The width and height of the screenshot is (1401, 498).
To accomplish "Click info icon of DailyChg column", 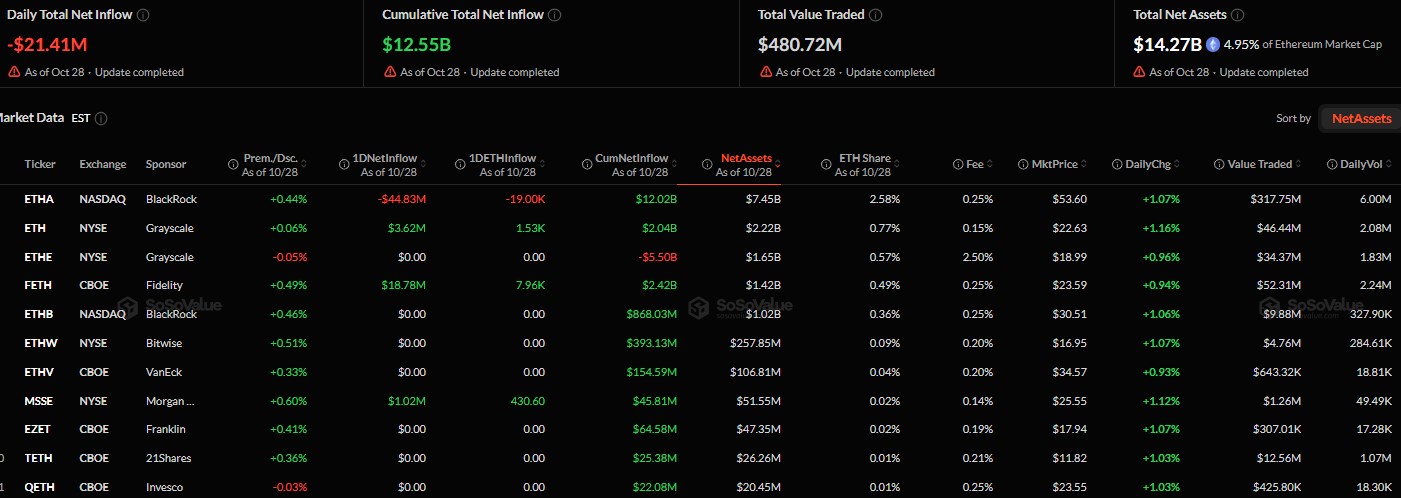I will pyautogui.click(x=1118, y=164).
